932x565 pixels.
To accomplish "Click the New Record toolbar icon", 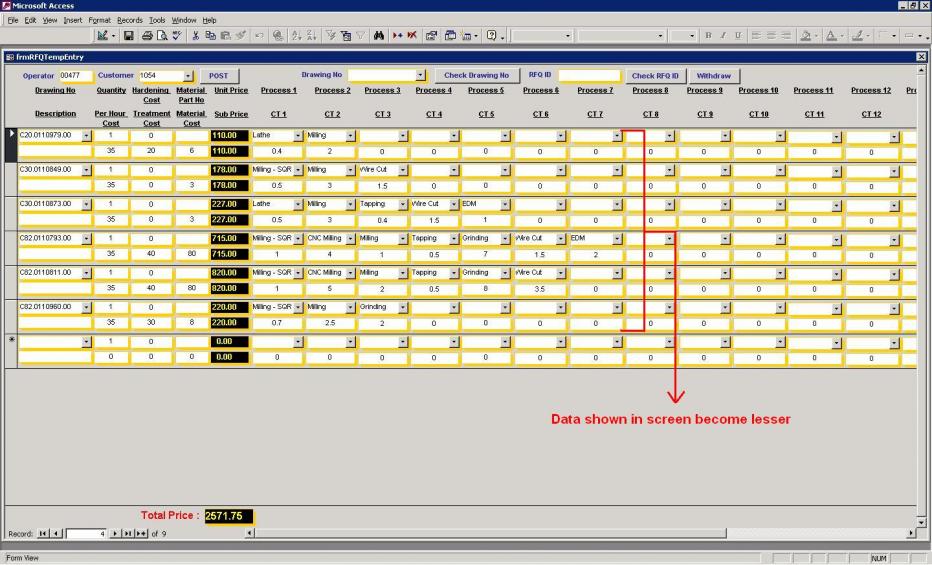I will click(x=398, y=36).
